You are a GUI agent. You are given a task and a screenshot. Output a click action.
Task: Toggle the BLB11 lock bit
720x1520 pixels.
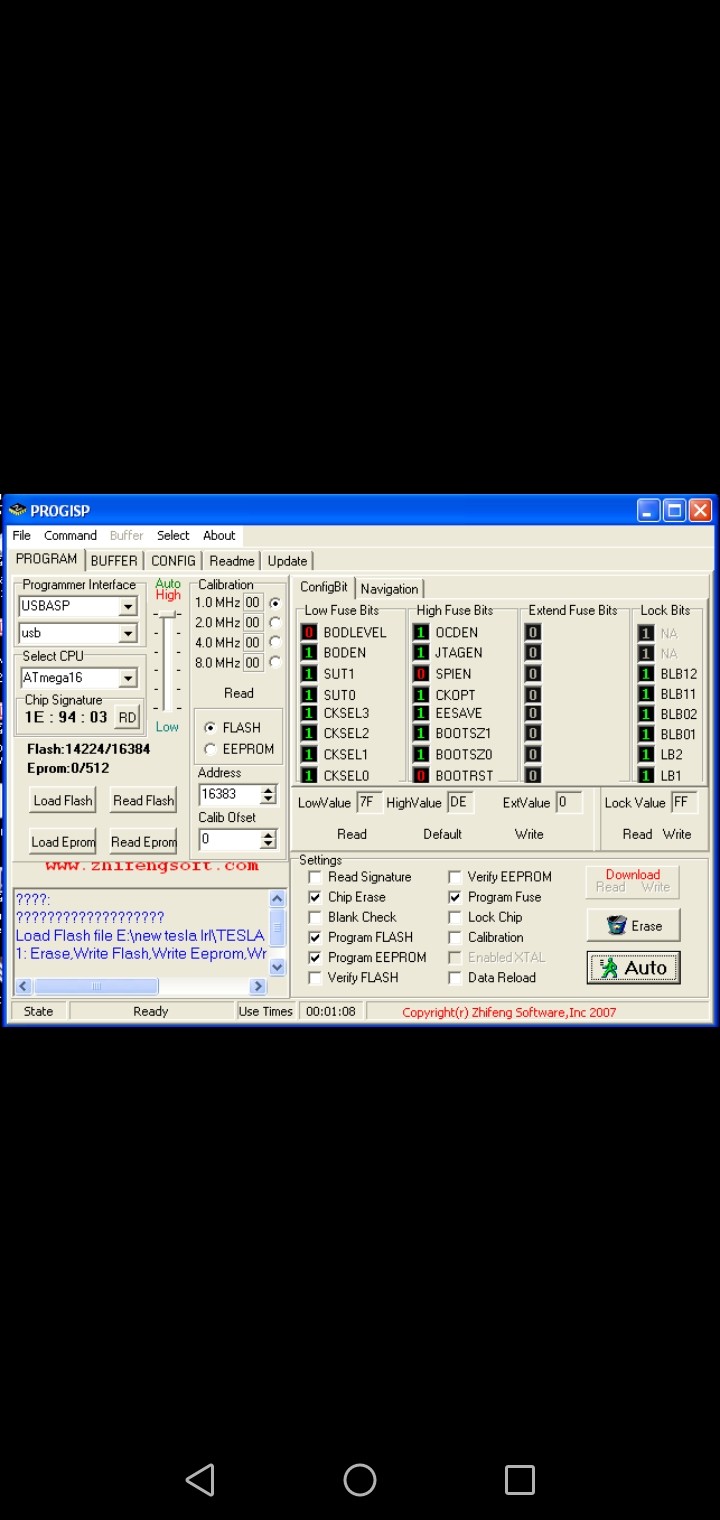coord(646,694)
